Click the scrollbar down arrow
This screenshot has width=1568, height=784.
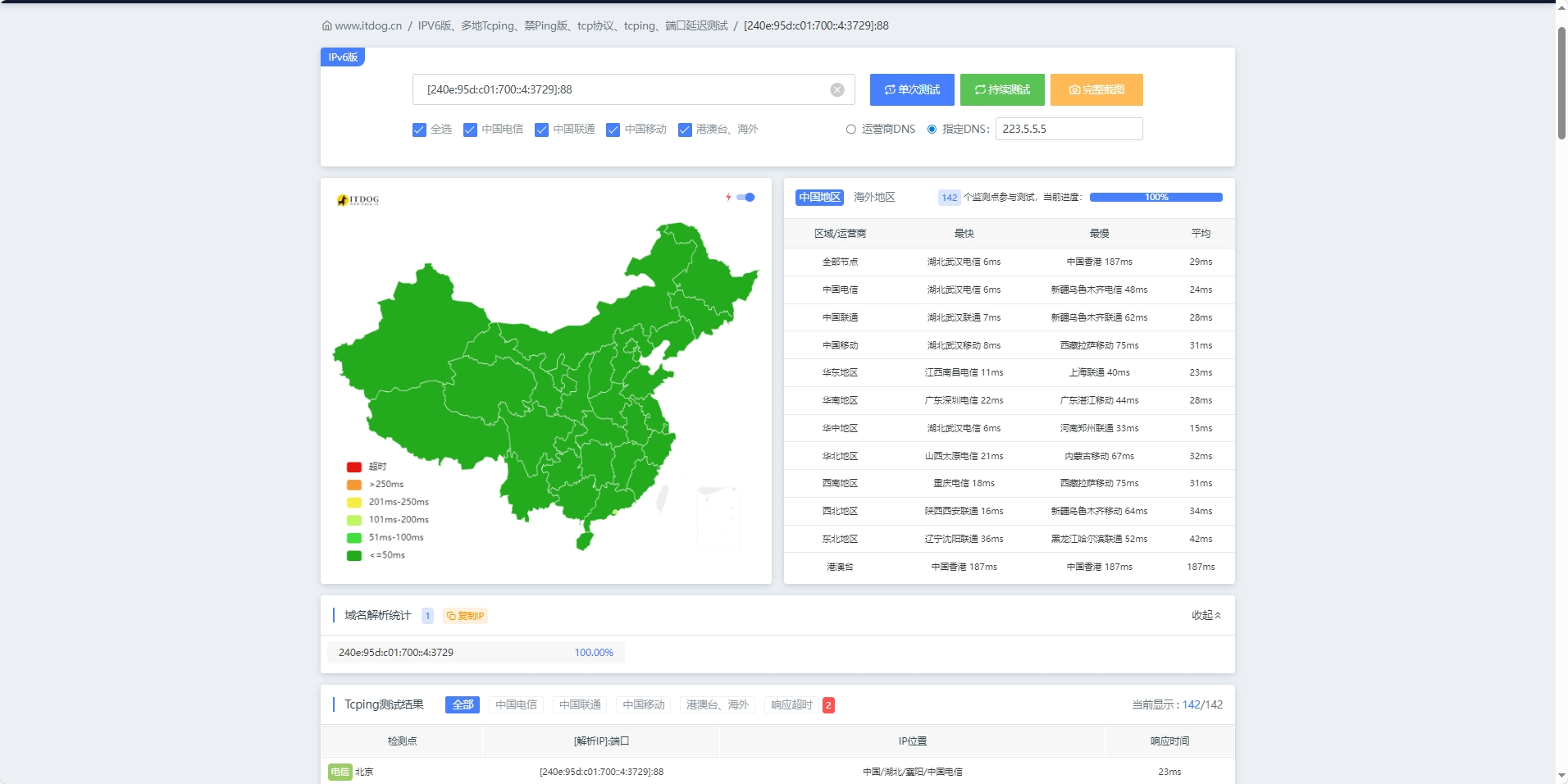coord(1561,775)
